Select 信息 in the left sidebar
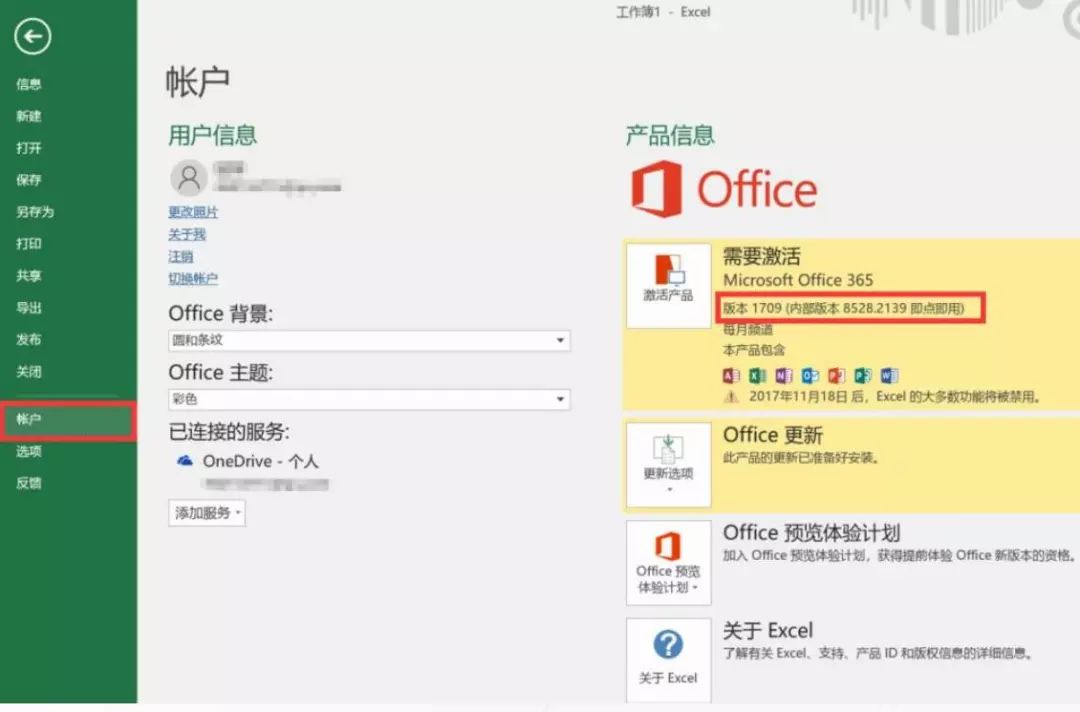 [29, 85]
